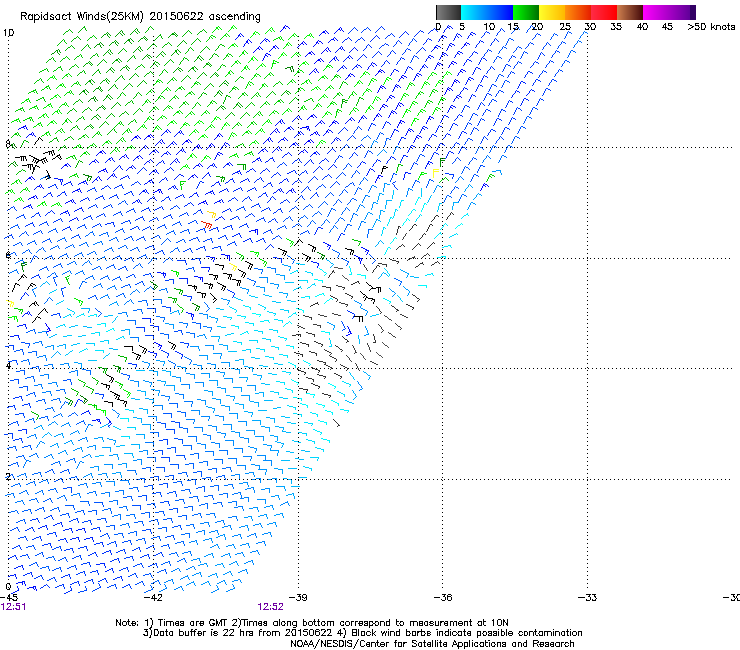Click the 10 latitude axis label
This screenshot has height=650, width=740.
(x=8, y=33)
